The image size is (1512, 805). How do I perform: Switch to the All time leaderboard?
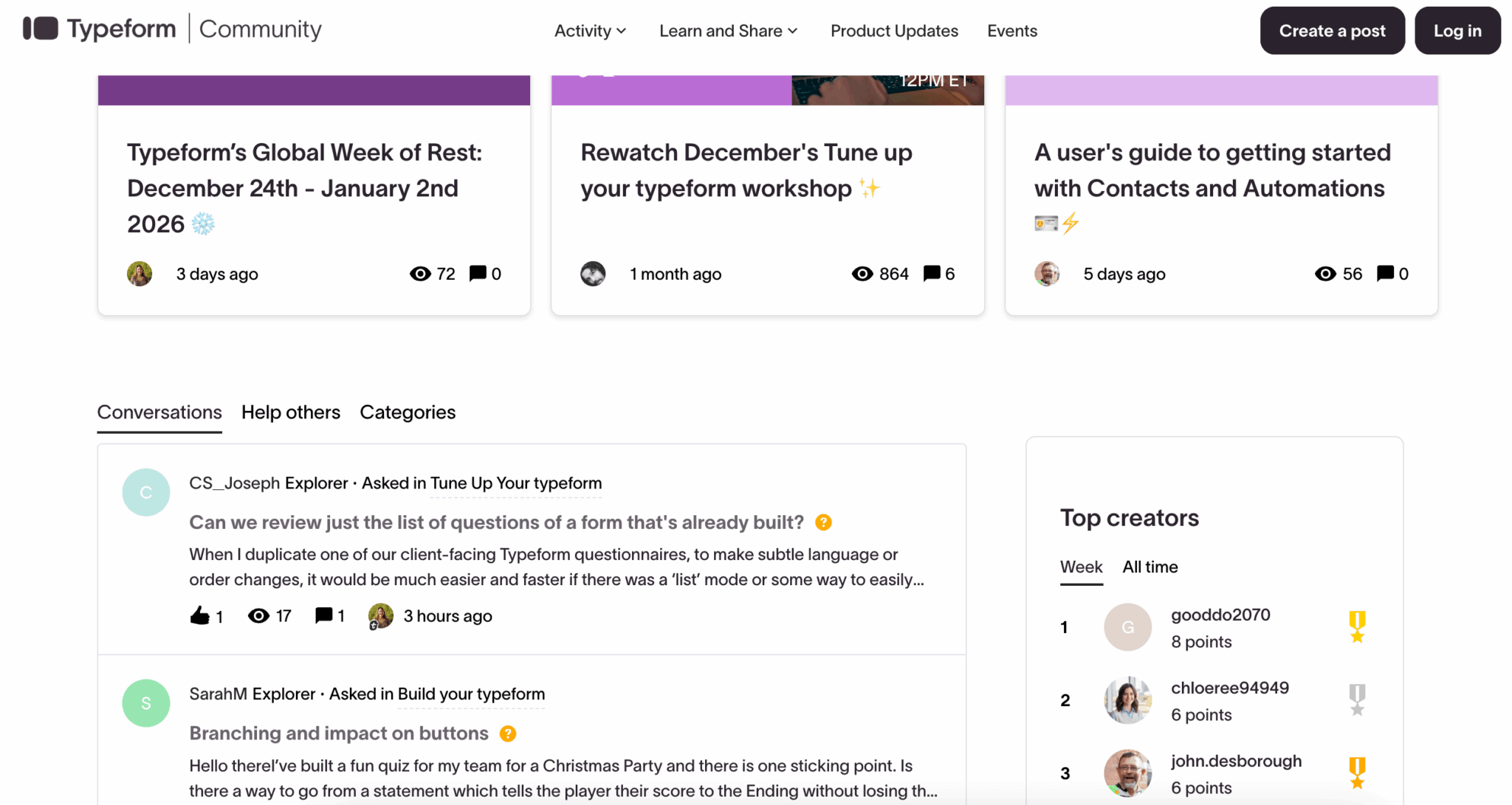point(1150,567)
